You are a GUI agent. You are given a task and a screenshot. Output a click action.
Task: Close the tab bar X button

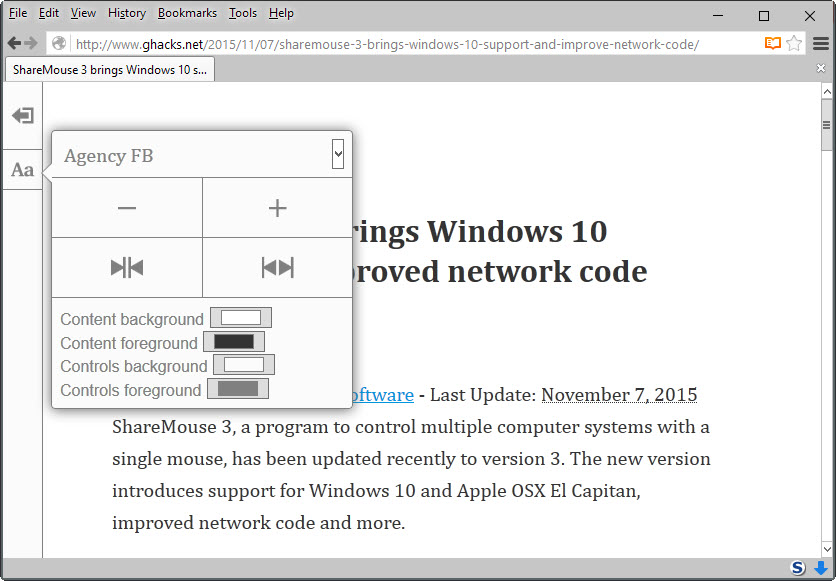coord(821,68)
